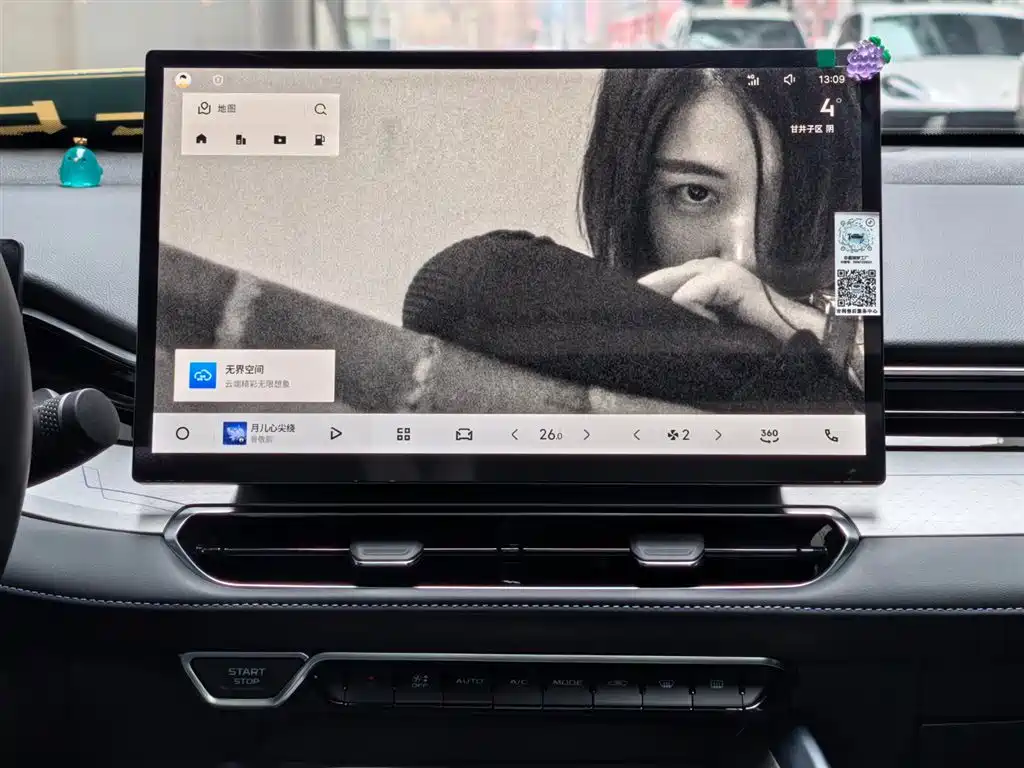Open the app grid launcher
The image size is (1024, 768).
[404, 434]
